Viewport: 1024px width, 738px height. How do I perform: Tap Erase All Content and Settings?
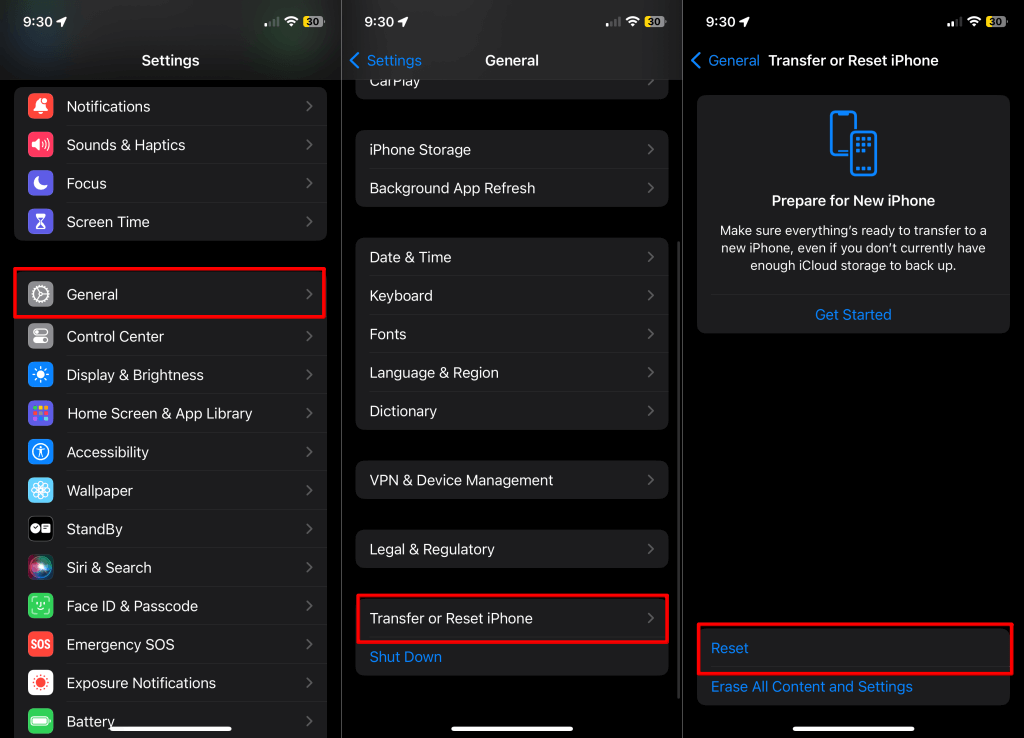tap(812, 687)
